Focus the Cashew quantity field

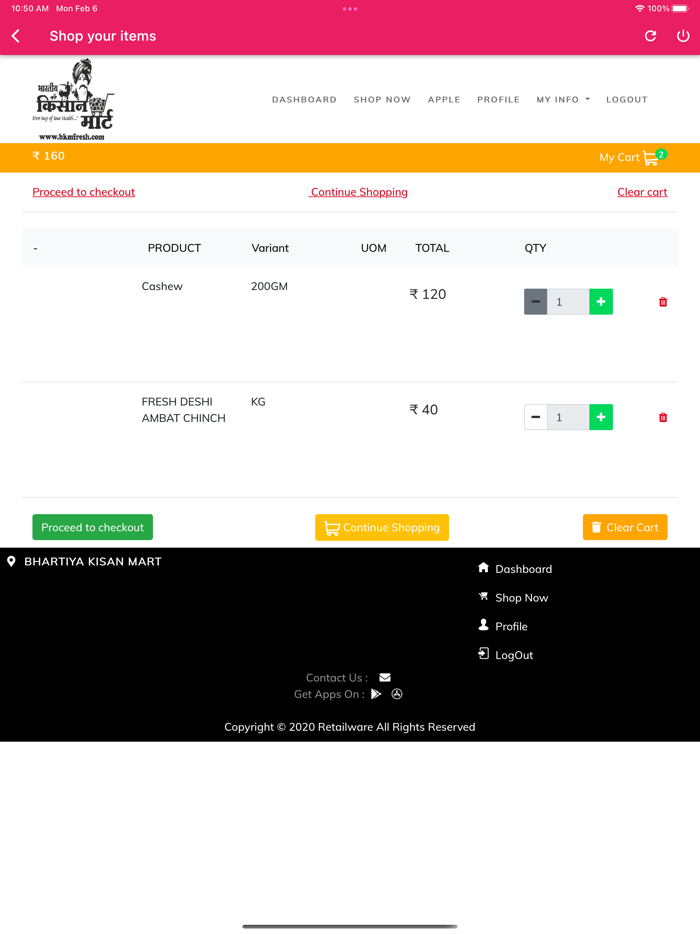click(568, 301)
